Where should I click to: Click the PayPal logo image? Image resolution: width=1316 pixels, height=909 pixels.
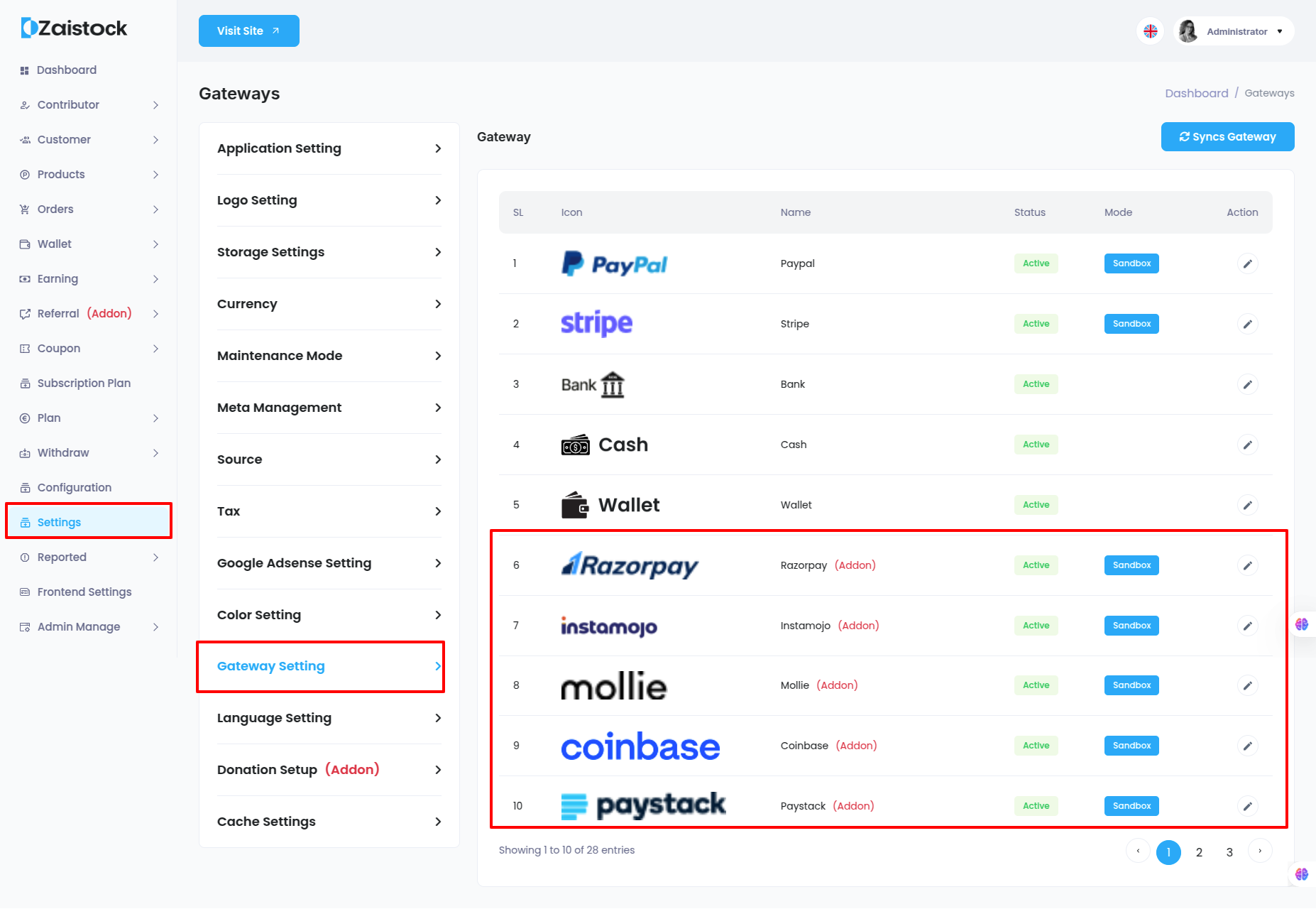click(x=614, y=263)
